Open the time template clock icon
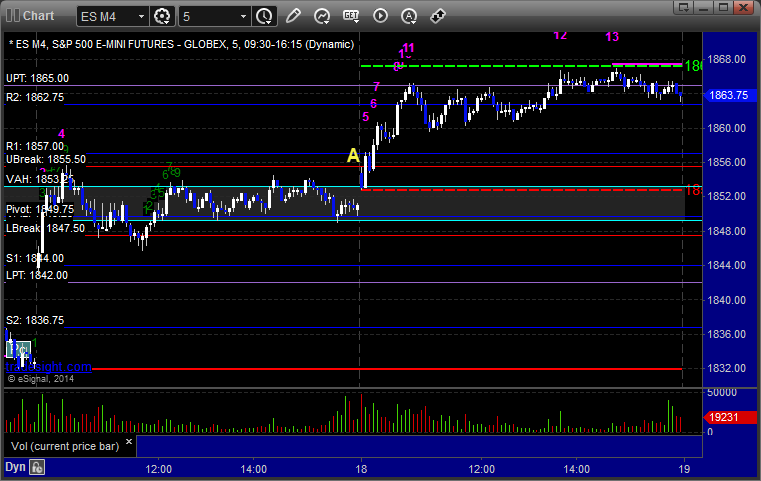 point(264,17)
